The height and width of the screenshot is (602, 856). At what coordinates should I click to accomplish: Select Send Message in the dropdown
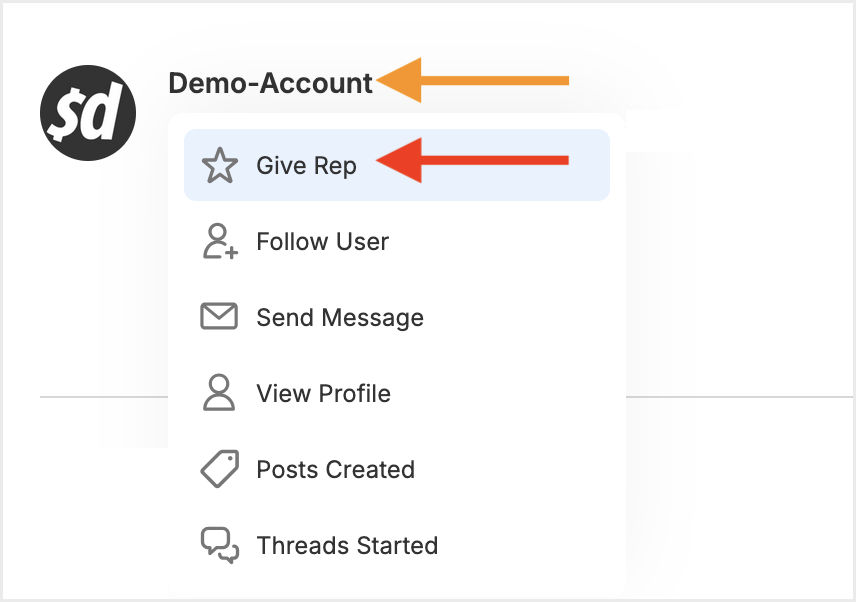340,318
